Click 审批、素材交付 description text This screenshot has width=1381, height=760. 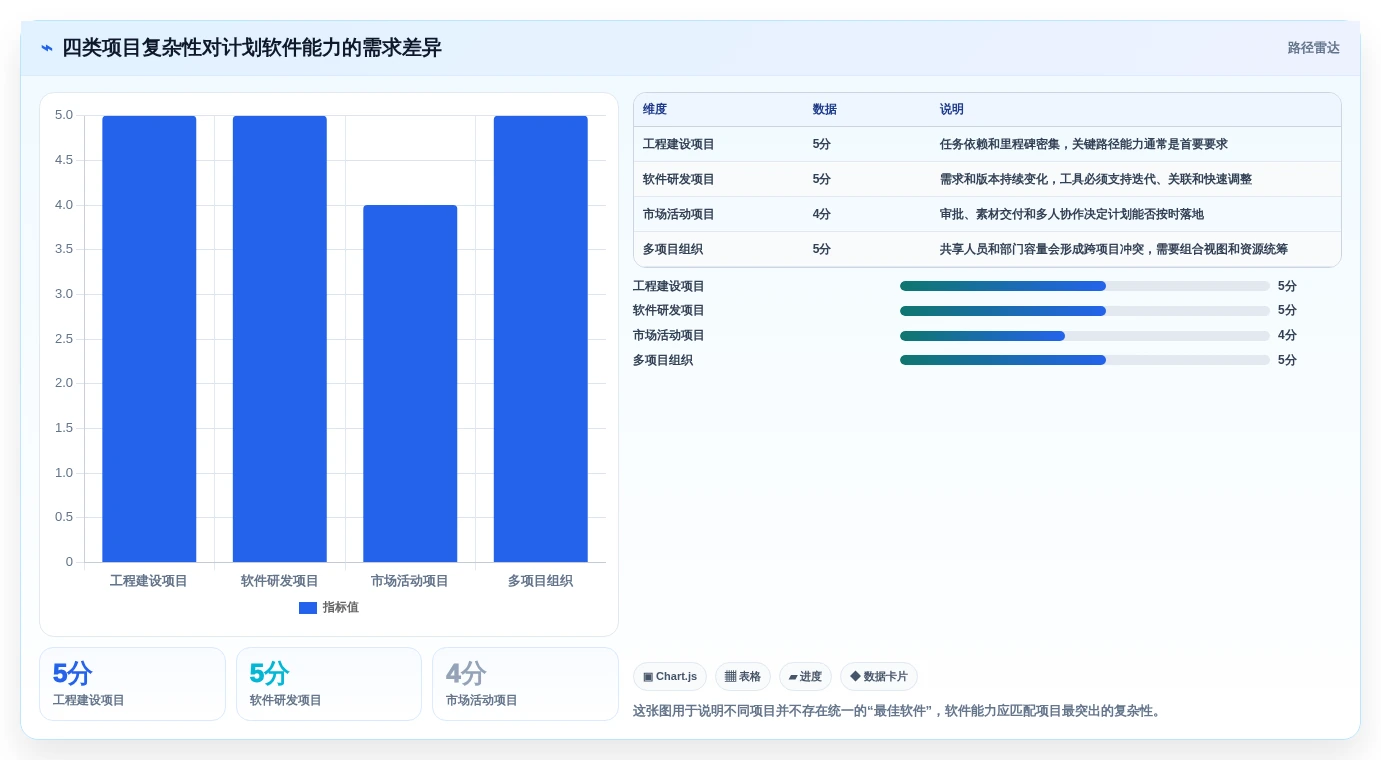[1072, 215]
